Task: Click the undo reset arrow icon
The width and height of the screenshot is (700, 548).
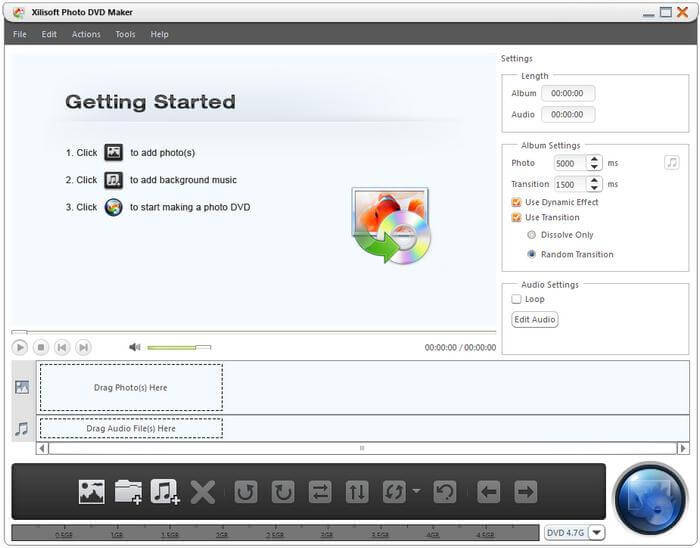Action: [445, 492]
